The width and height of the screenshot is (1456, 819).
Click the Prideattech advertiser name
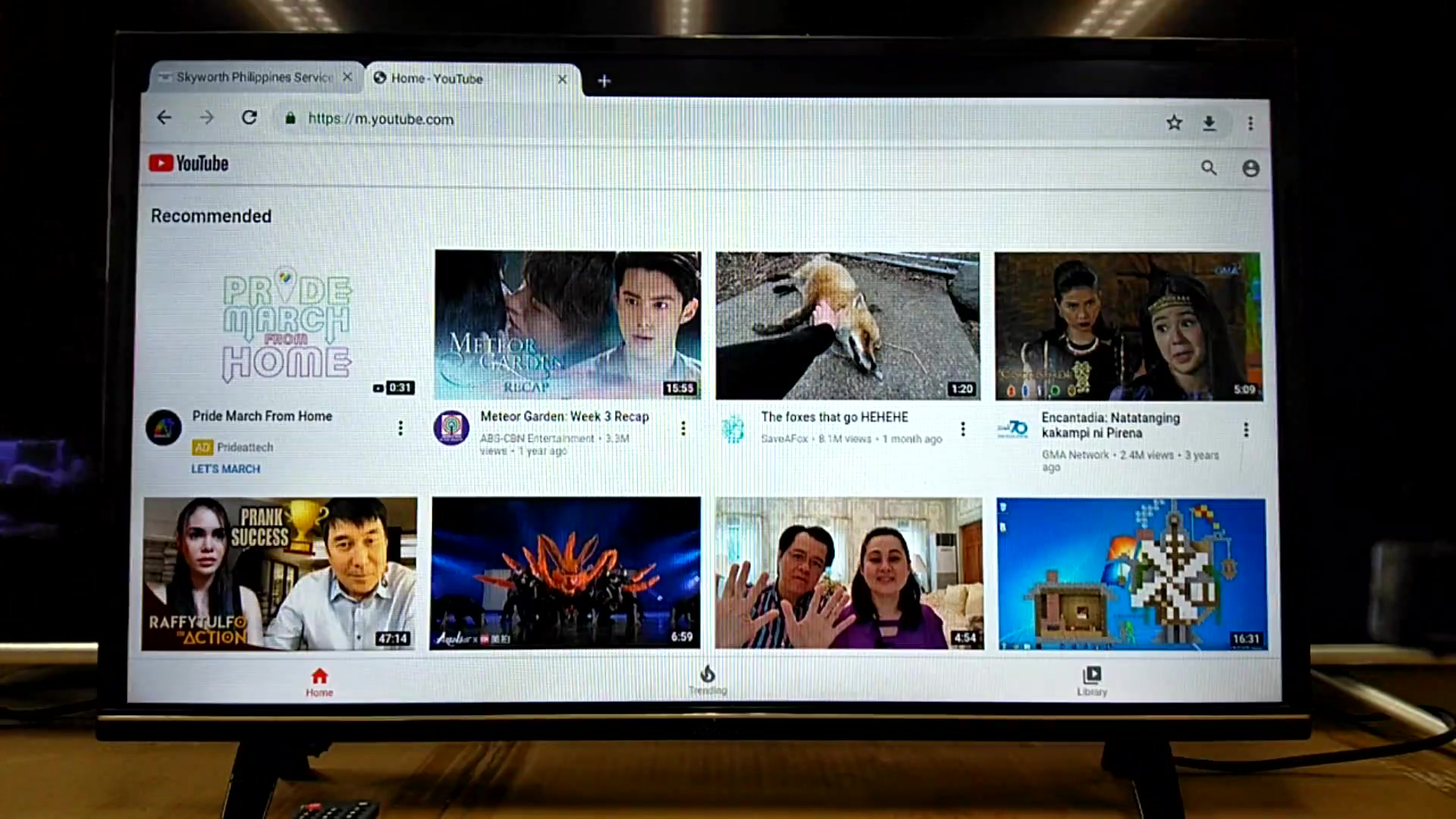245,447
